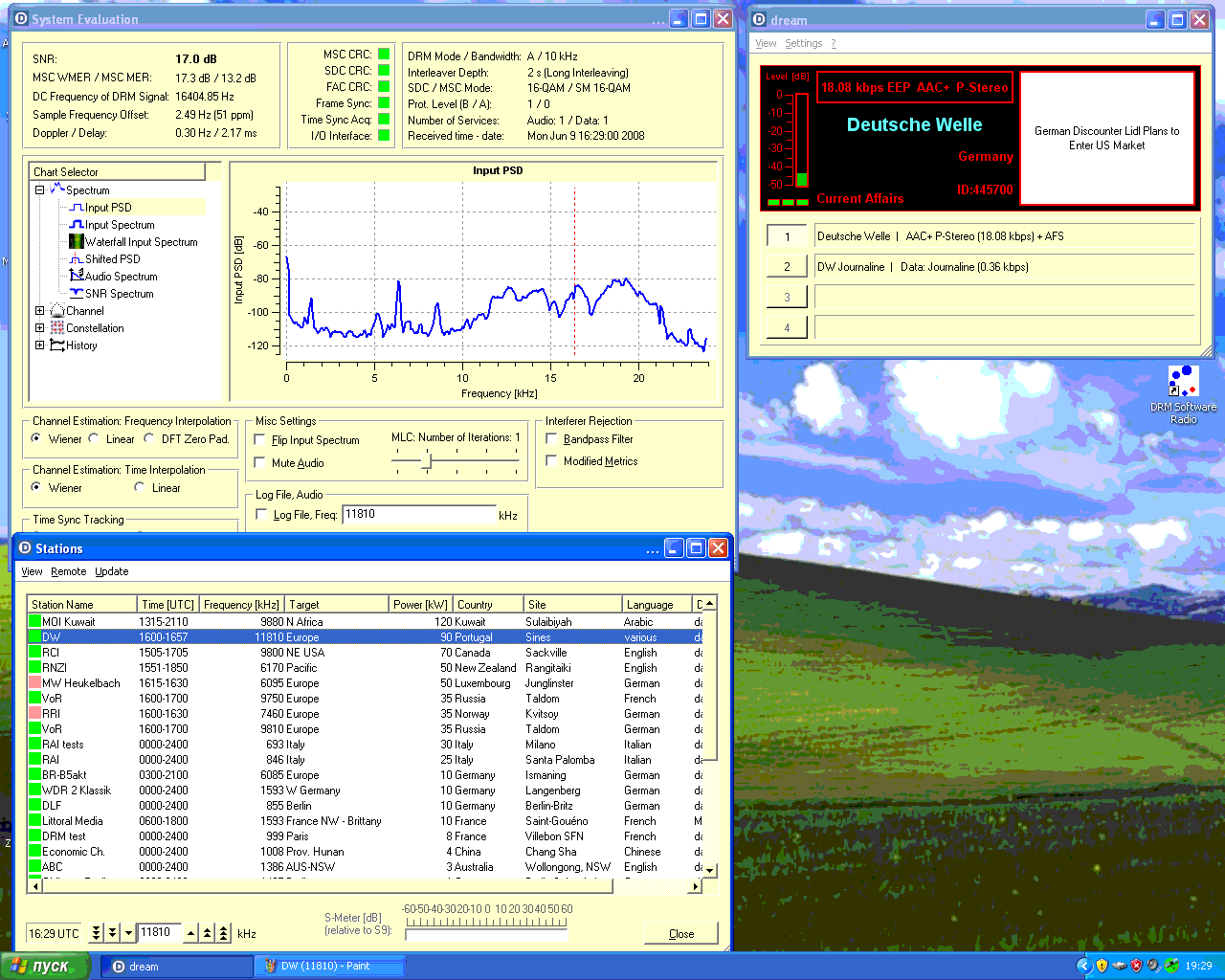Expand the Constellation tree node
Viewport: 1225px width, 980px height.
click(x=39, y=328)
